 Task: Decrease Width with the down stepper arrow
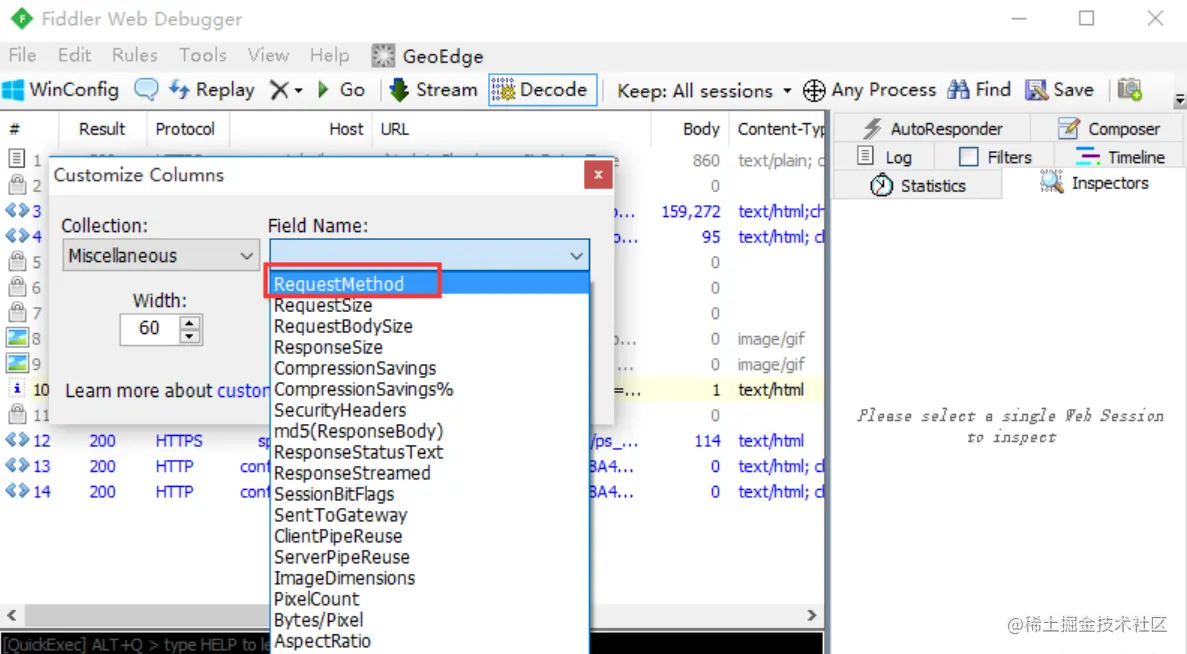pos(190,337)
